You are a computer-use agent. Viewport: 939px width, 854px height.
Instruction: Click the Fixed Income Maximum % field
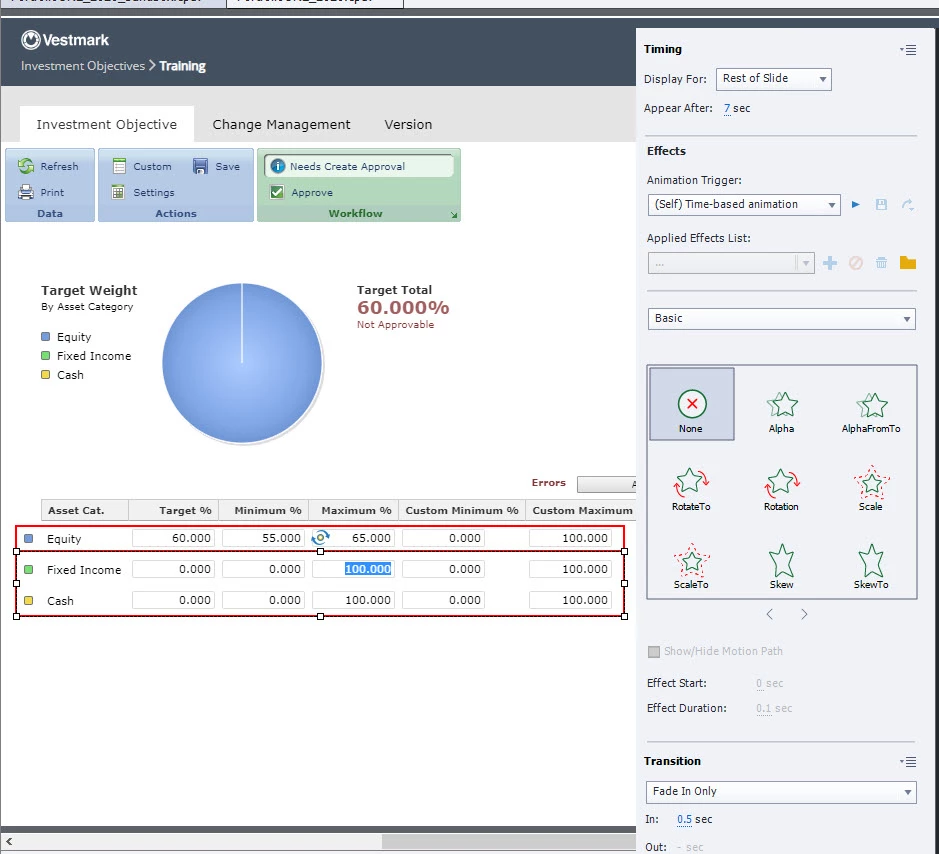pos(353,569)
